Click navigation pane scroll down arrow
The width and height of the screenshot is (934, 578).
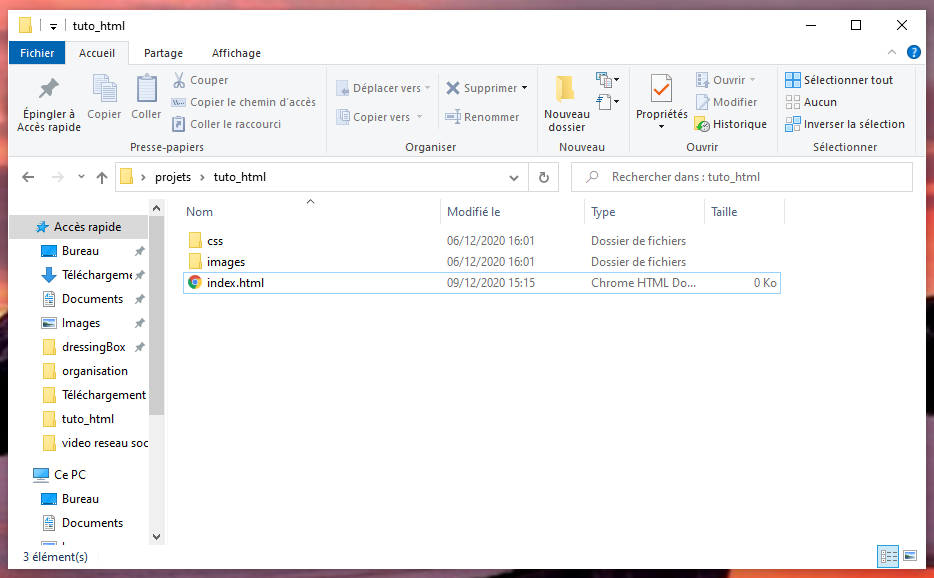click(156, 536)
